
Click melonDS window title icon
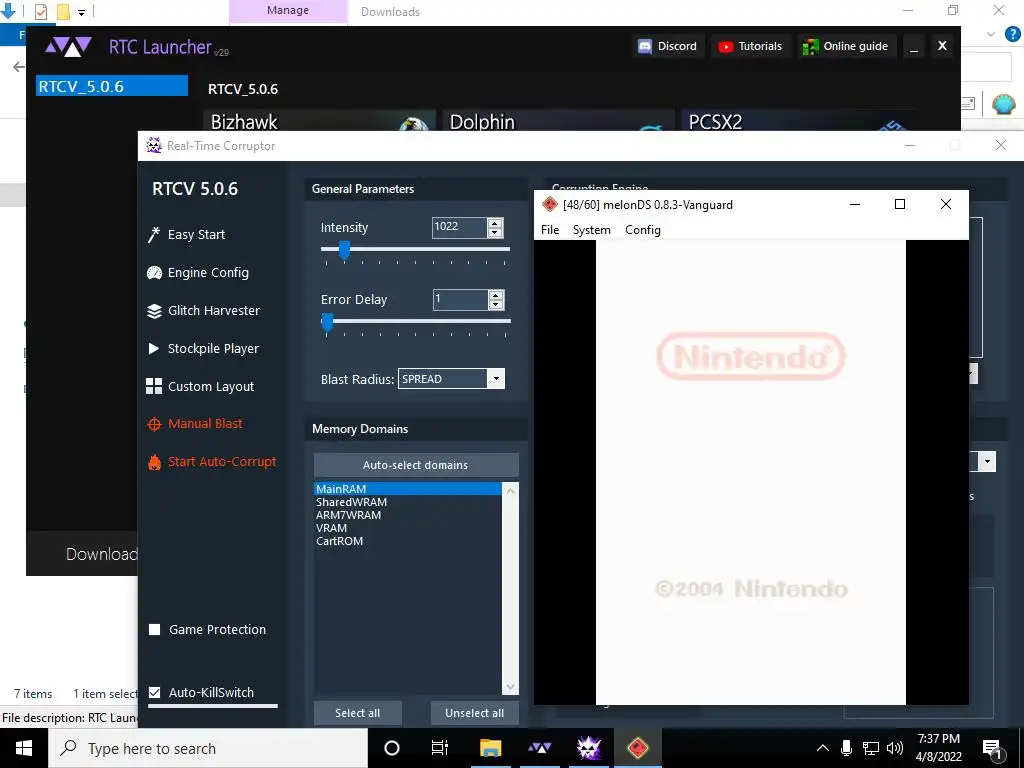coord(550,204)
